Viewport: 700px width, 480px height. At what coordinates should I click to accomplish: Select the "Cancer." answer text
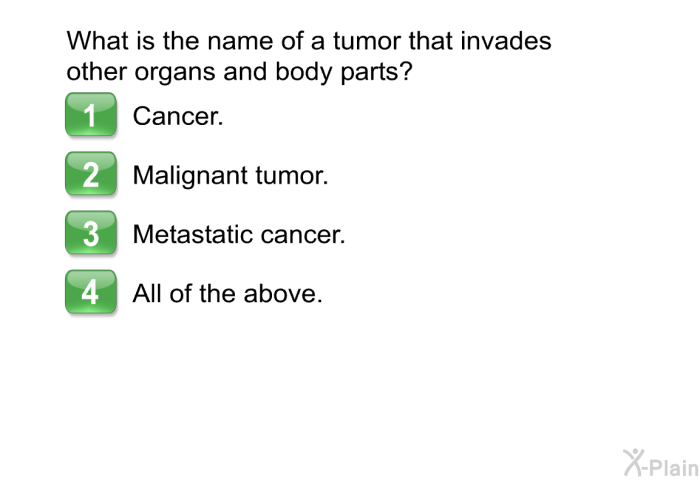[x=178, y=116]
